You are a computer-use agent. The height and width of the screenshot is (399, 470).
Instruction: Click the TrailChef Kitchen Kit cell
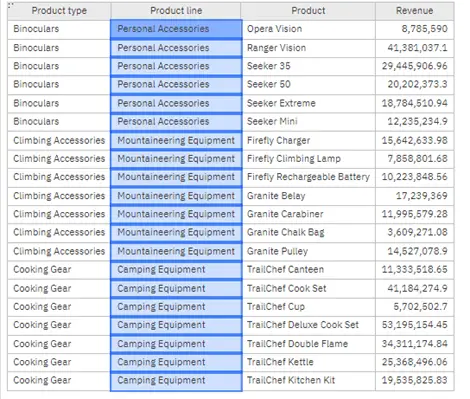308,380
